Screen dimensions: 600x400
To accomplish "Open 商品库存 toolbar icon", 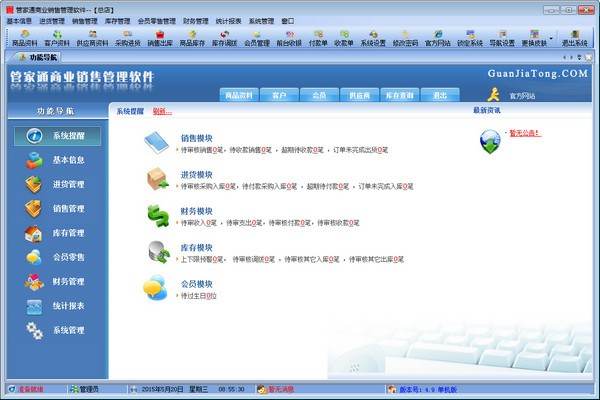I will 192,39.
